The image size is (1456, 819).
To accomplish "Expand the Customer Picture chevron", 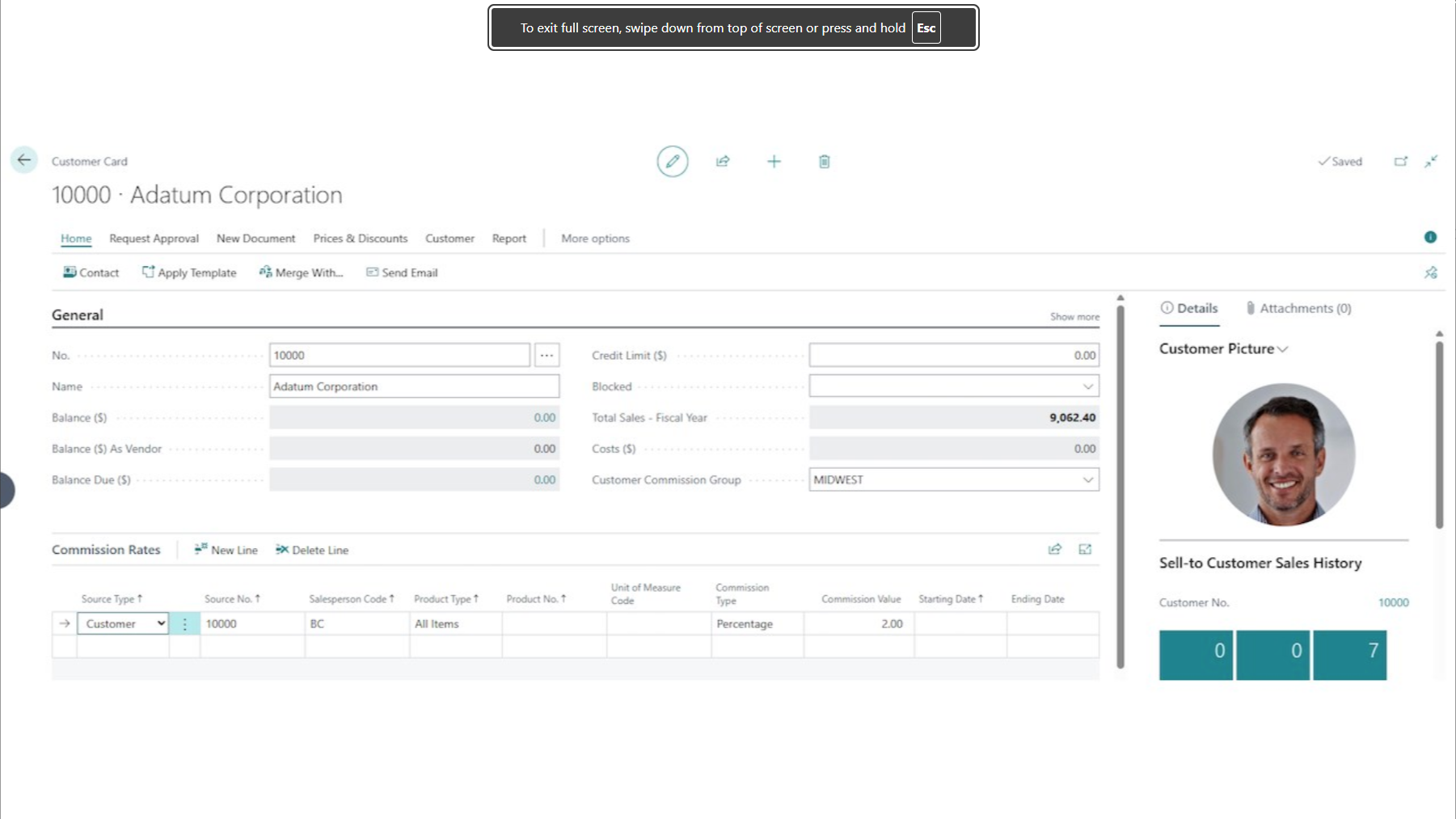I will [x=1282, y=349].
